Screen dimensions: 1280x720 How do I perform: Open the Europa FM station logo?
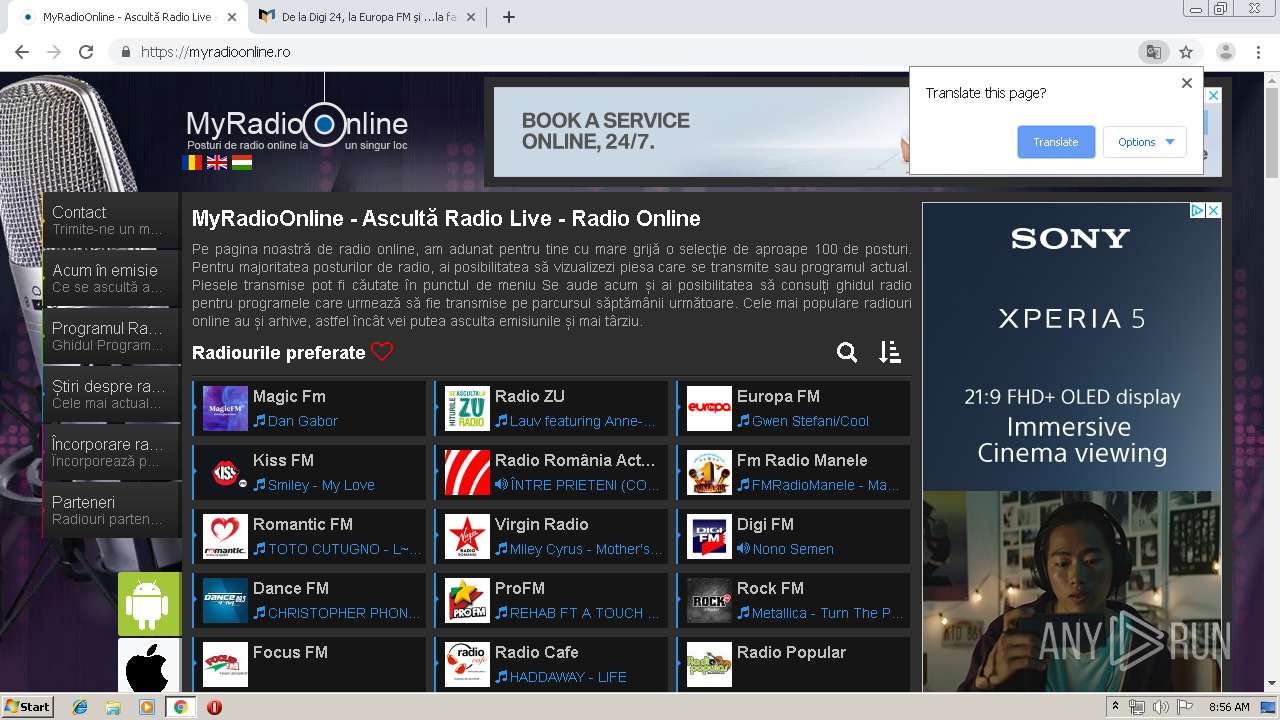click(709, 408)
